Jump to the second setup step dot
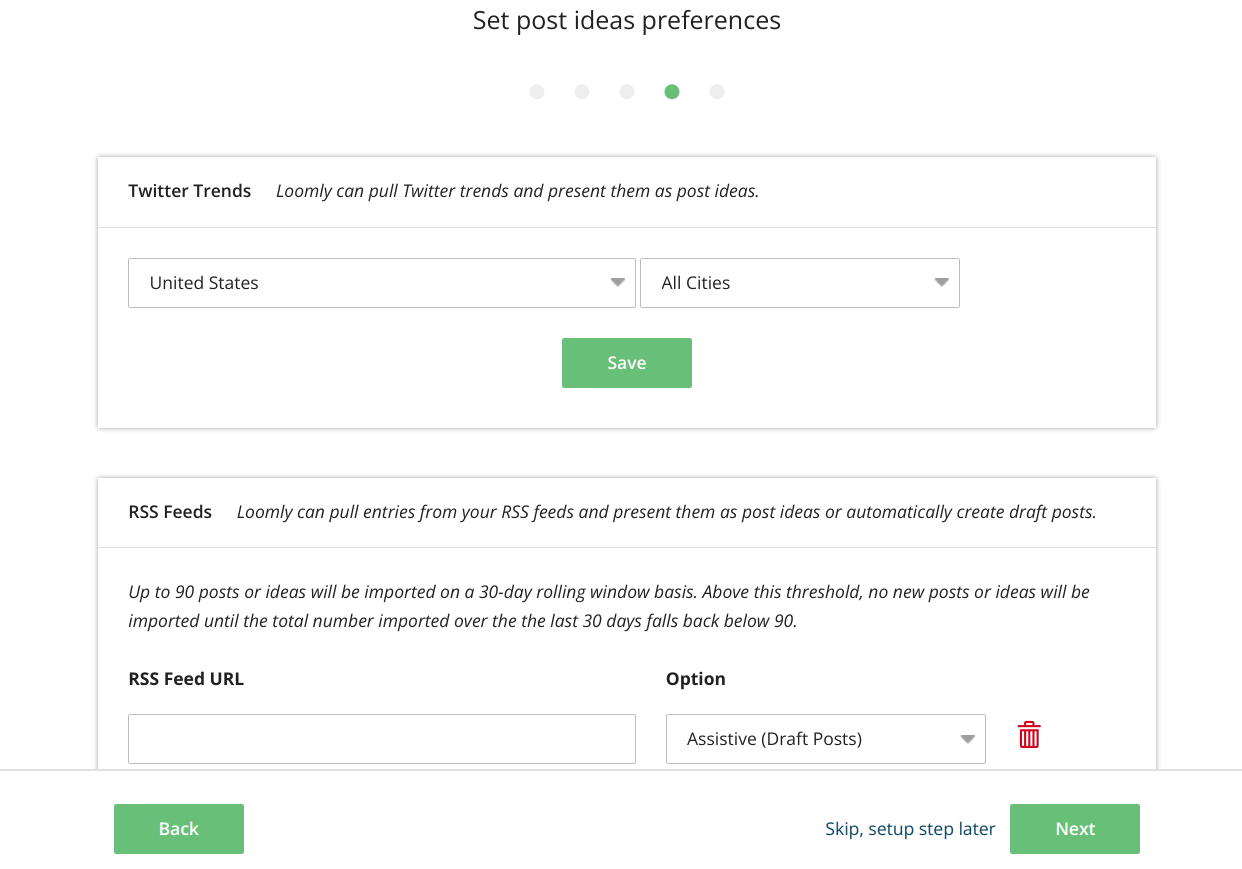This screenshot has height=869, width=1242. [x=582, y=92]
